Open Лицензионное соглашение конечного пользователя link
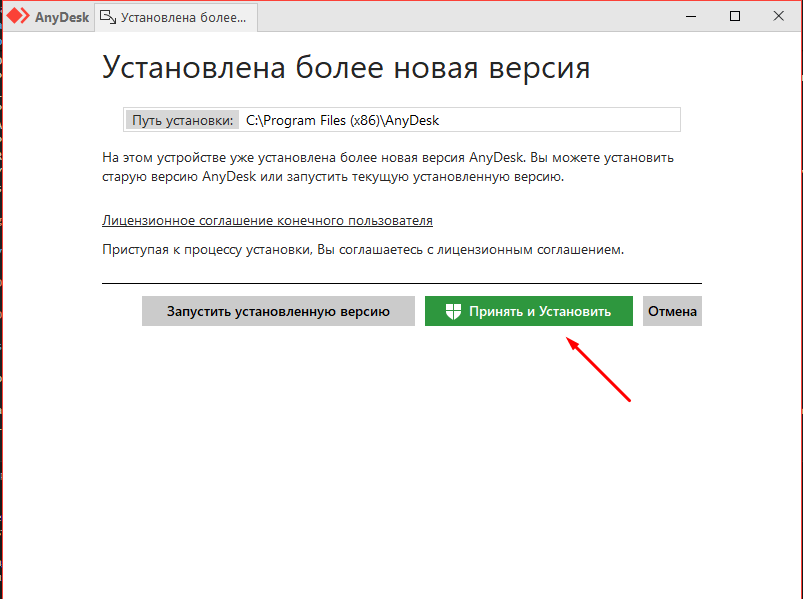 [267, 221]
